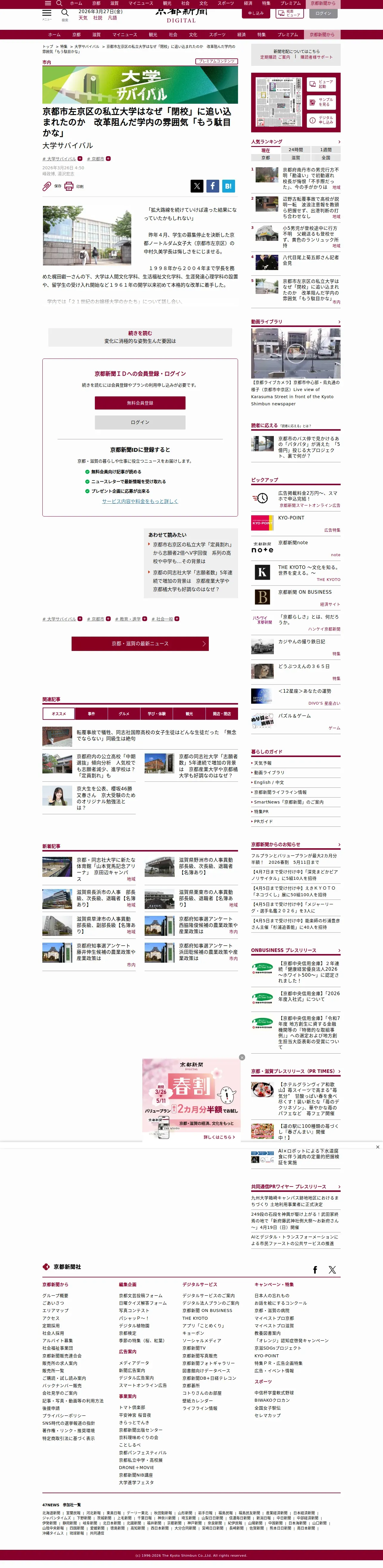Switch related articles to 開店・閉店 tab
383x1568 pixels.
[x=222, y=714]
